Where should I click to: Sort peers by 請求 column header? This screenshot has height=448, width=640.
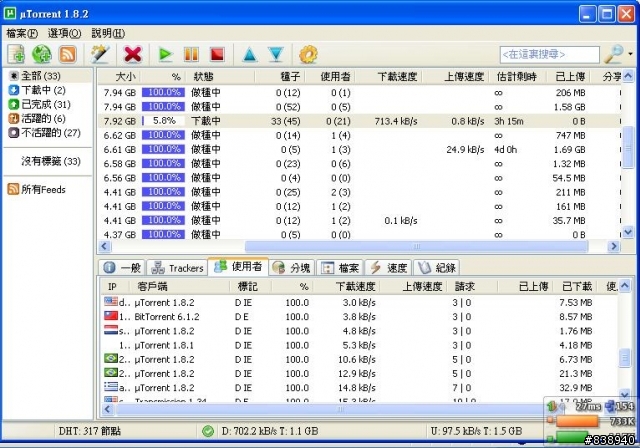click(473, 286)
